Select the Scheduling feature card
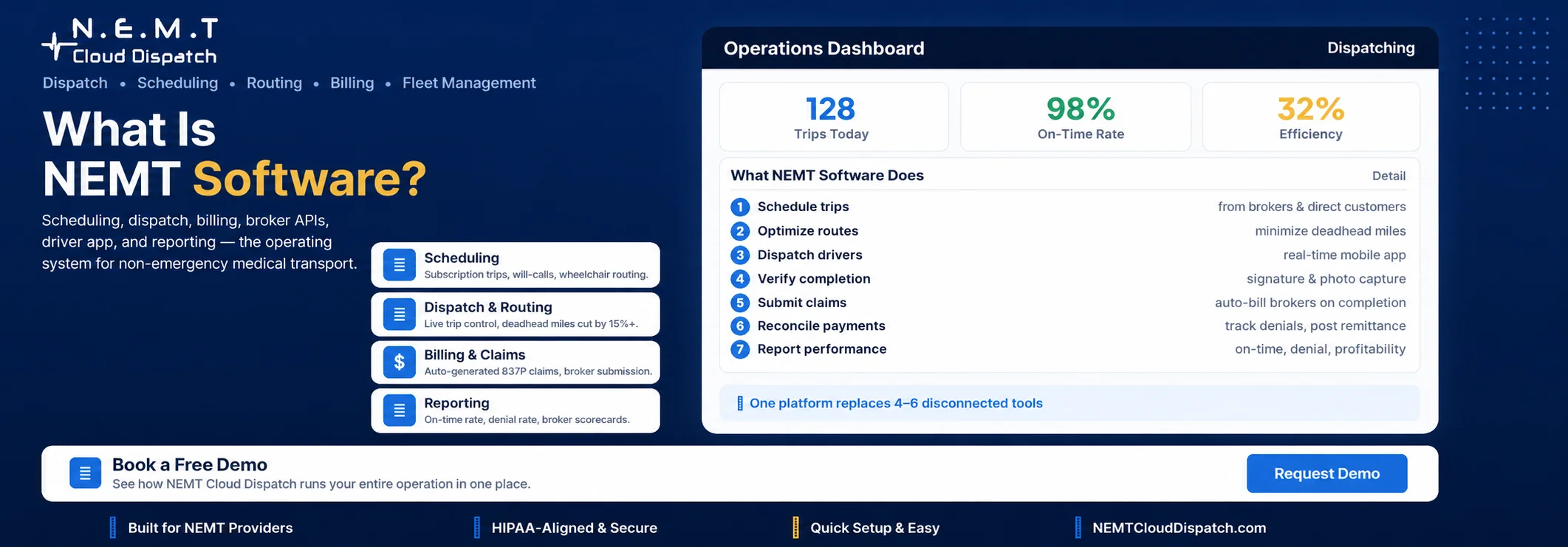The width and height of the screenshot is (1568, 547). pos(515,265)
